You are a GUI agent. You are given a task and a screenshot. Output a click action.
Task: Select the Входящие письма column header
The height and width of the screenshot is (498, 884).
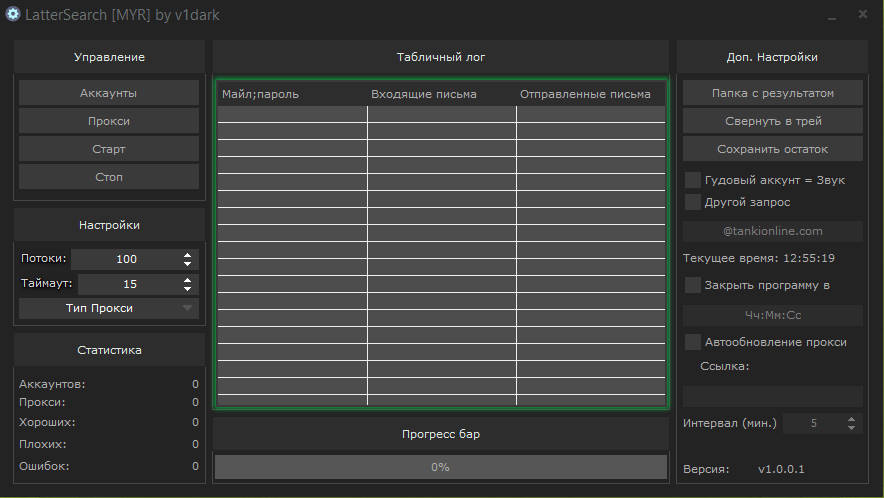(x=441, y=94)
